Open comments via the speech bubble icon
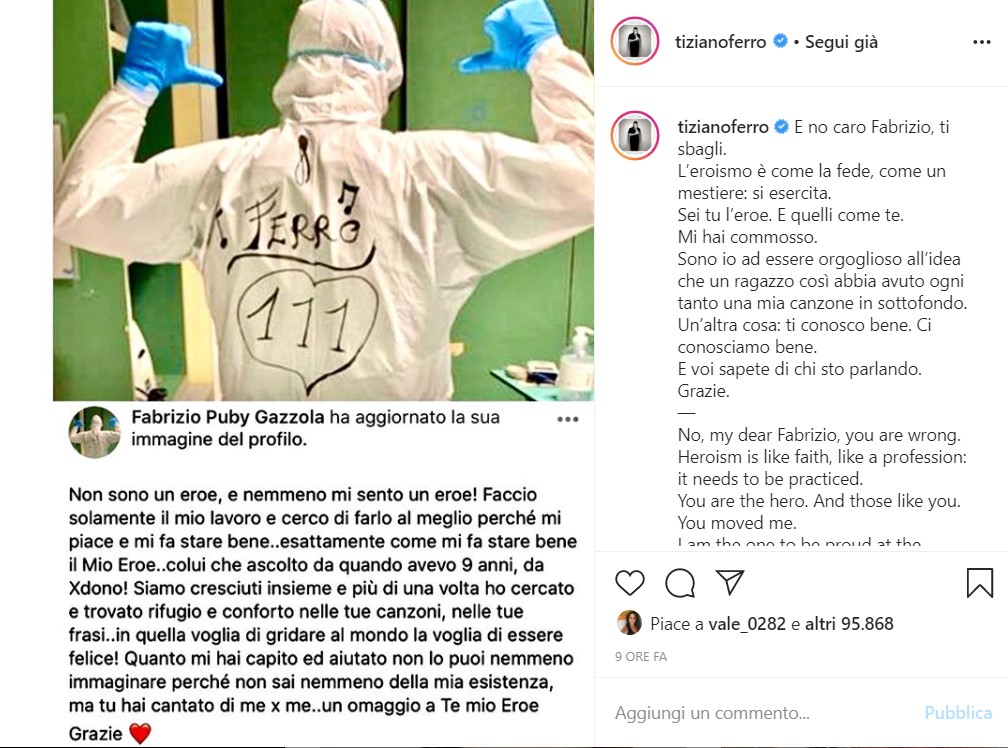 tap(680, 583)
